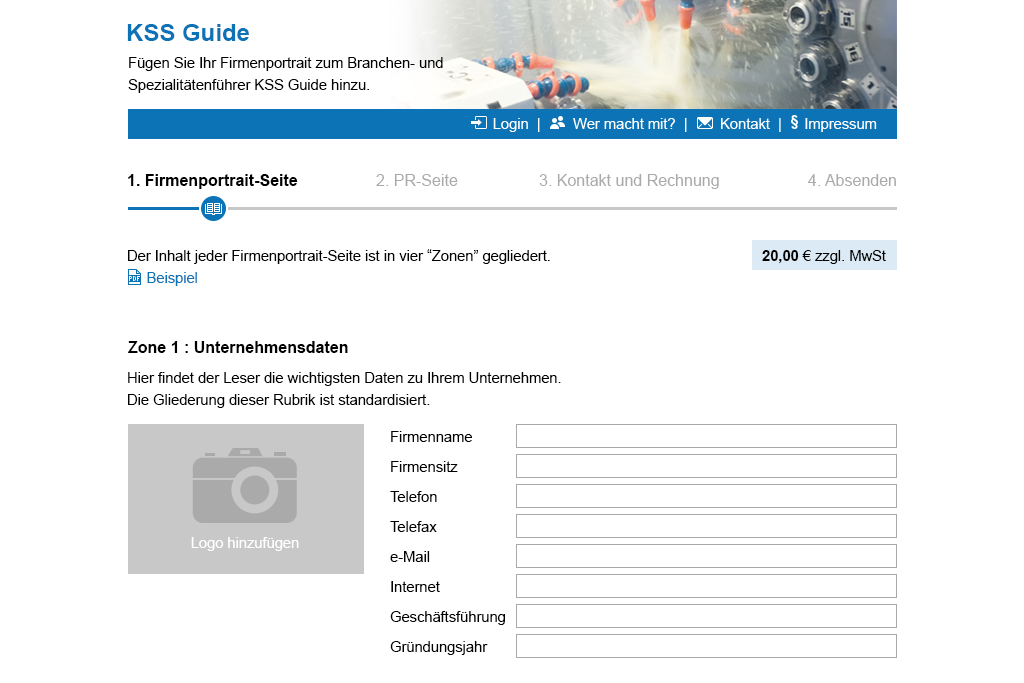Switch to 3. Kontakt und Rechnung step
This screenshot has width=1024, height=683.
click(628, 181)
